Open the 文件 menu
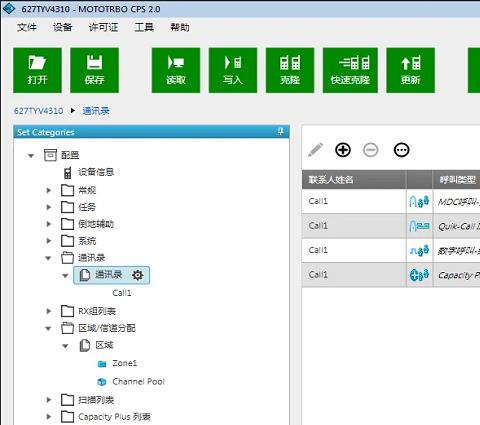The width and height of the screenshot is (480, 425). (x=27, y=27)
